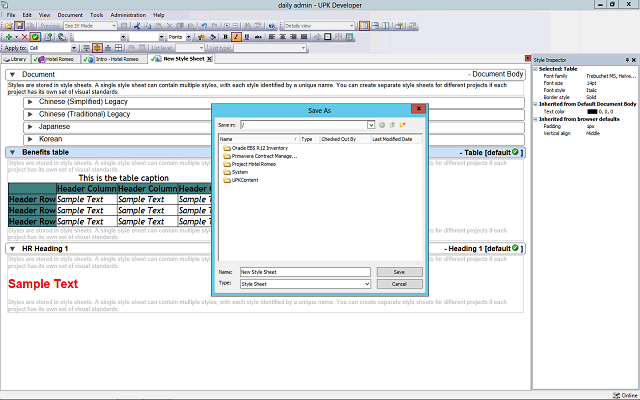Click the Save button in the dialog
Screen dimensions: 640x400
[399, 271]
